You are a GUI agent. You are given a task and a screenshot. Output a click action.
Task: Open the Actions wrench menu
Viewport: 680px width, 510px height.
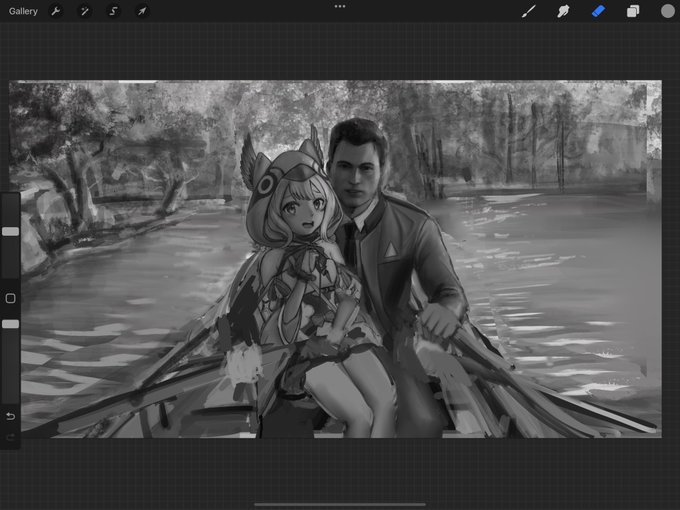pos(56,11)
